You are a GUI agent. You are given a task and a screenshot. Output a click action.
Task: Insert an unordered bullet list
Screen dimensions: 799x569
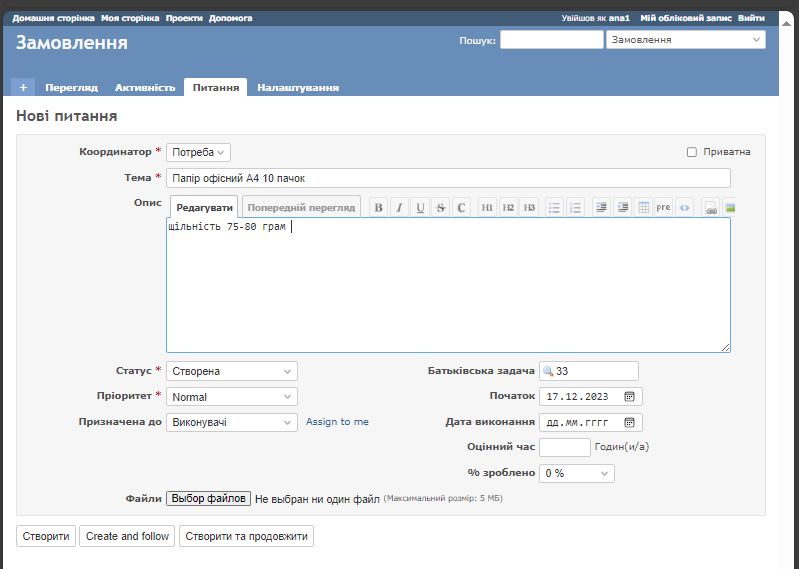pyautogui.click(x=554, y=208)
